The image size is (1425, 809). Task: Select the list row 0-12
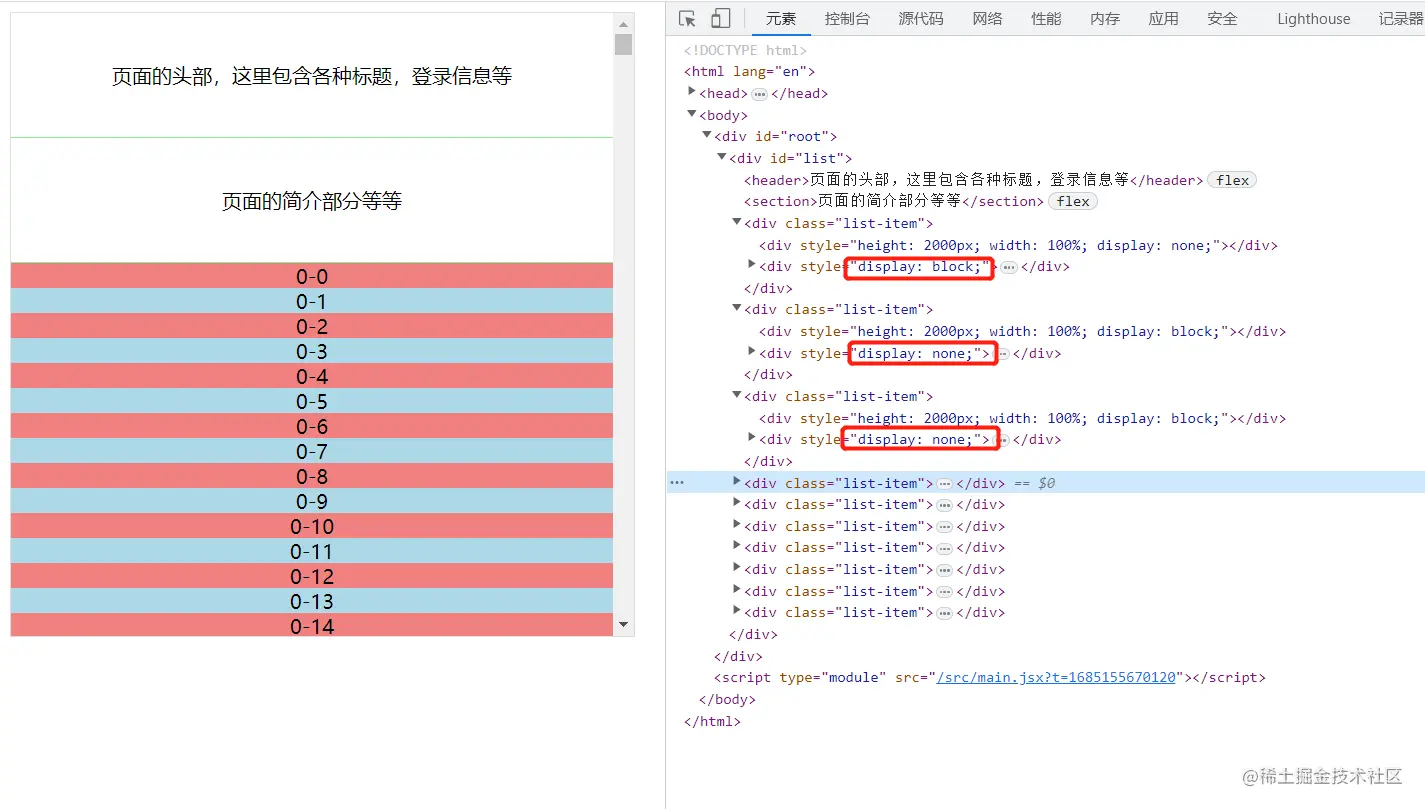click(312, 576)
